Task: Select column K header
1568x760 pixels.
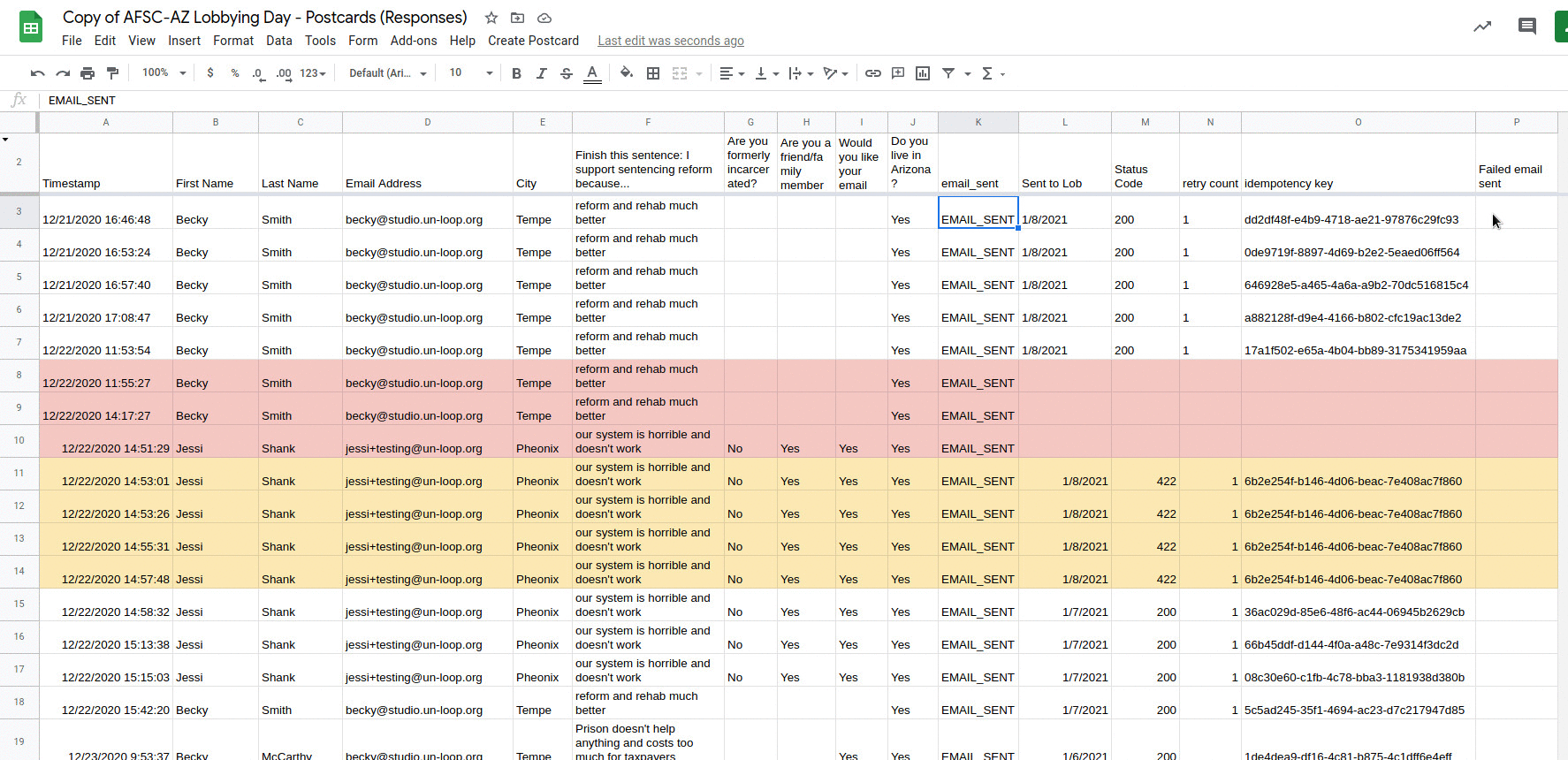Action: [978, 122]
